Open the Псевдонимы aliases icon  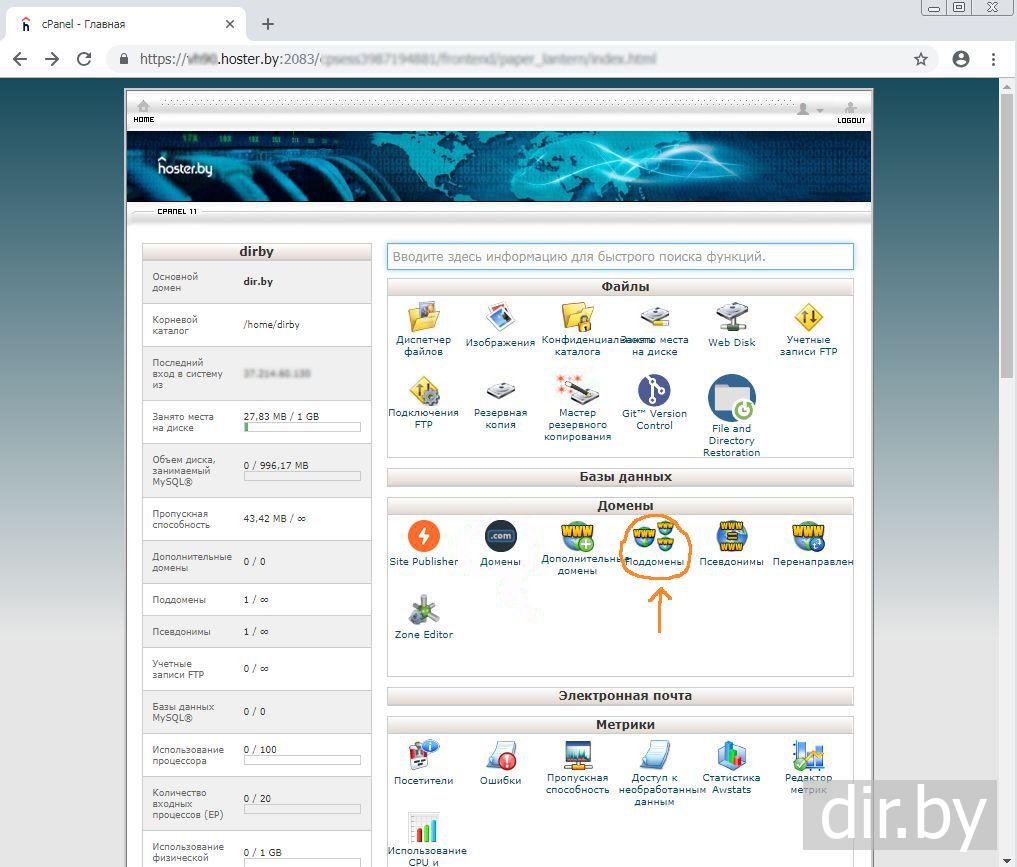click(x=732, y=536)
